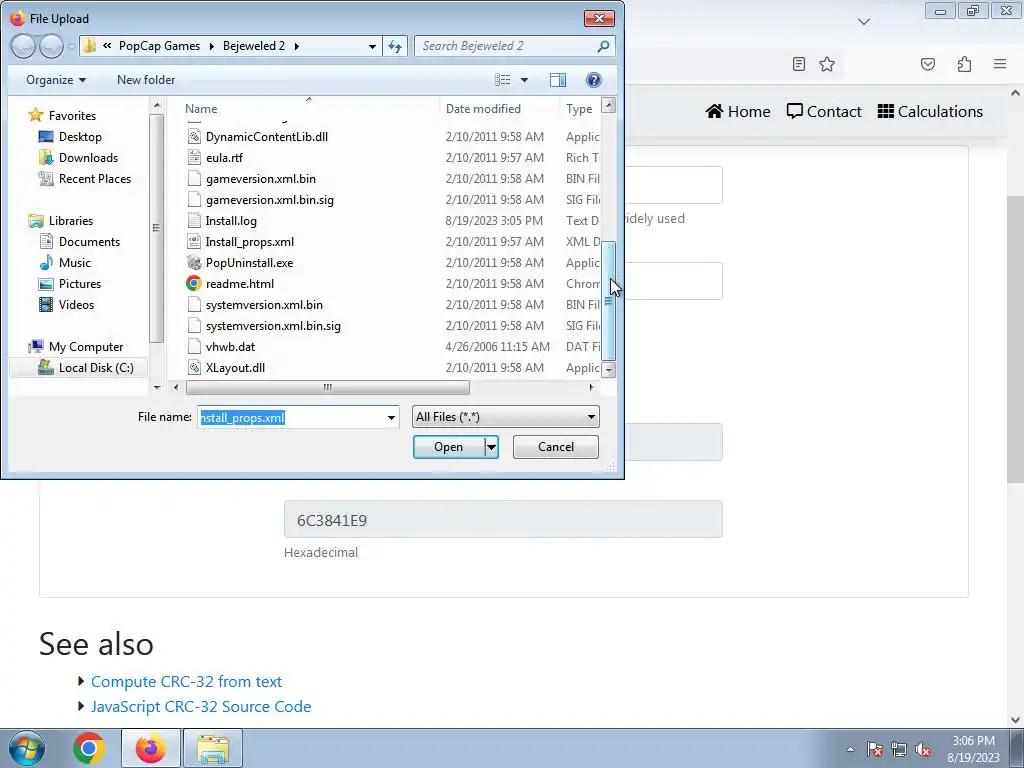Click the file list vertical scrollbar thumb
Screen dimensions: 1024x768
click(608, 300)
